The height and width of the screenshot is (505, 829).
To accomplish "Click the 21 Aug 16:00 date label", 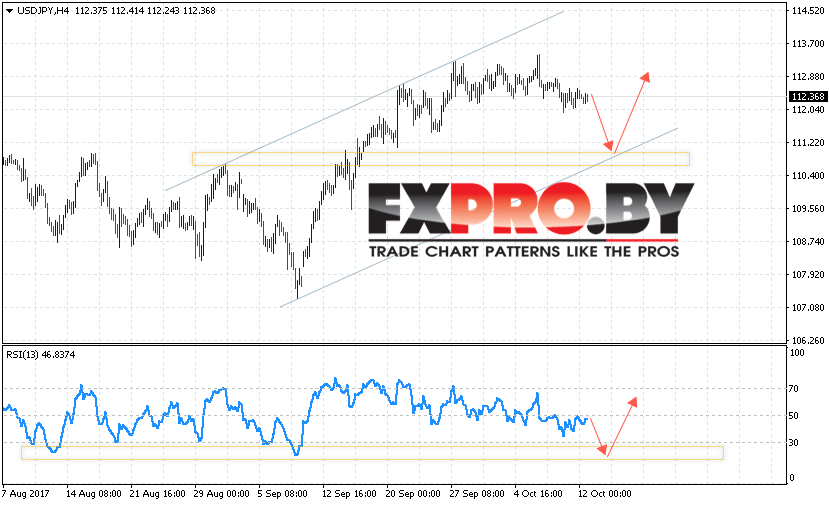I will (x=158, y=494).
